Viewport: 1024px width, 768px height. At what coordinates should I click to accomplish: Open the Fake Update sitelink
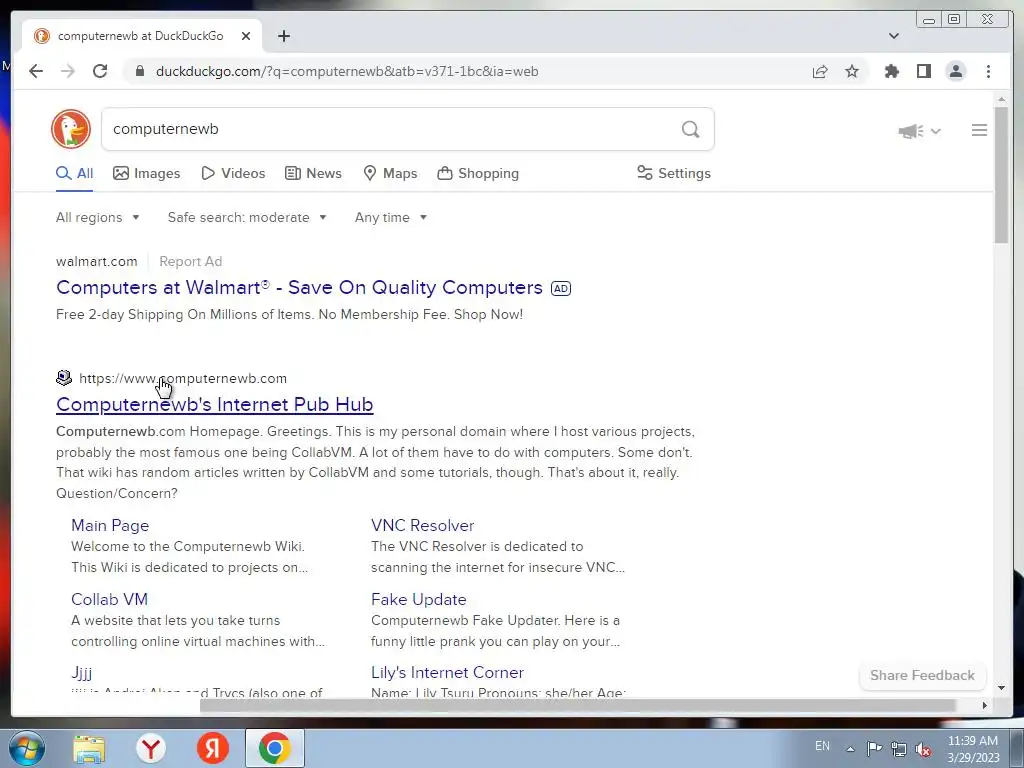click(x=419, y=599)
